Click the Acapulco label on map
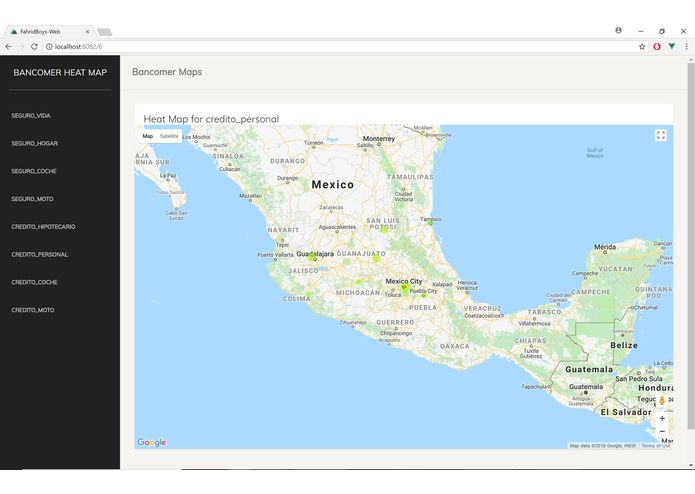 tap(389, 340)
